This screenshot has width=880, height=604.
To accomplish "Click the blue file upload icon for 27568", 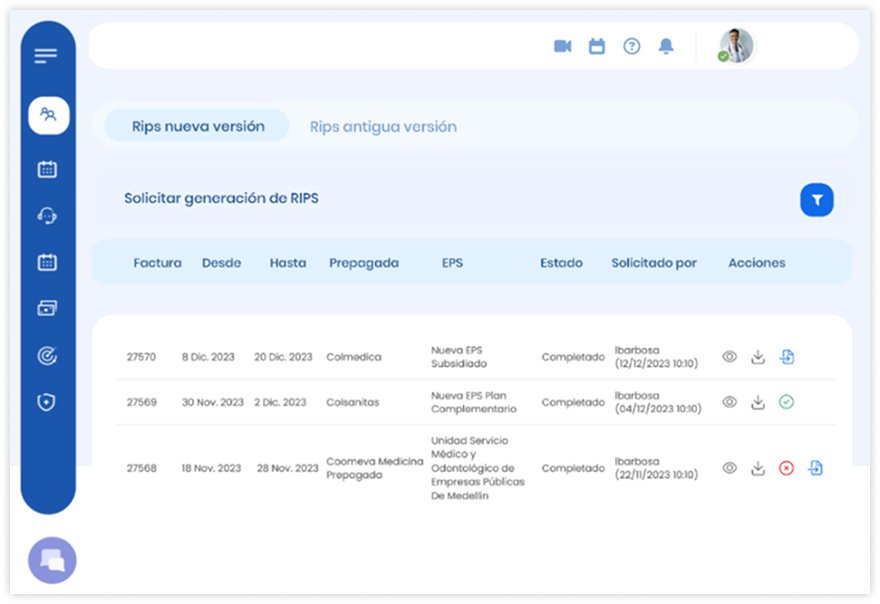I will 815,468.
